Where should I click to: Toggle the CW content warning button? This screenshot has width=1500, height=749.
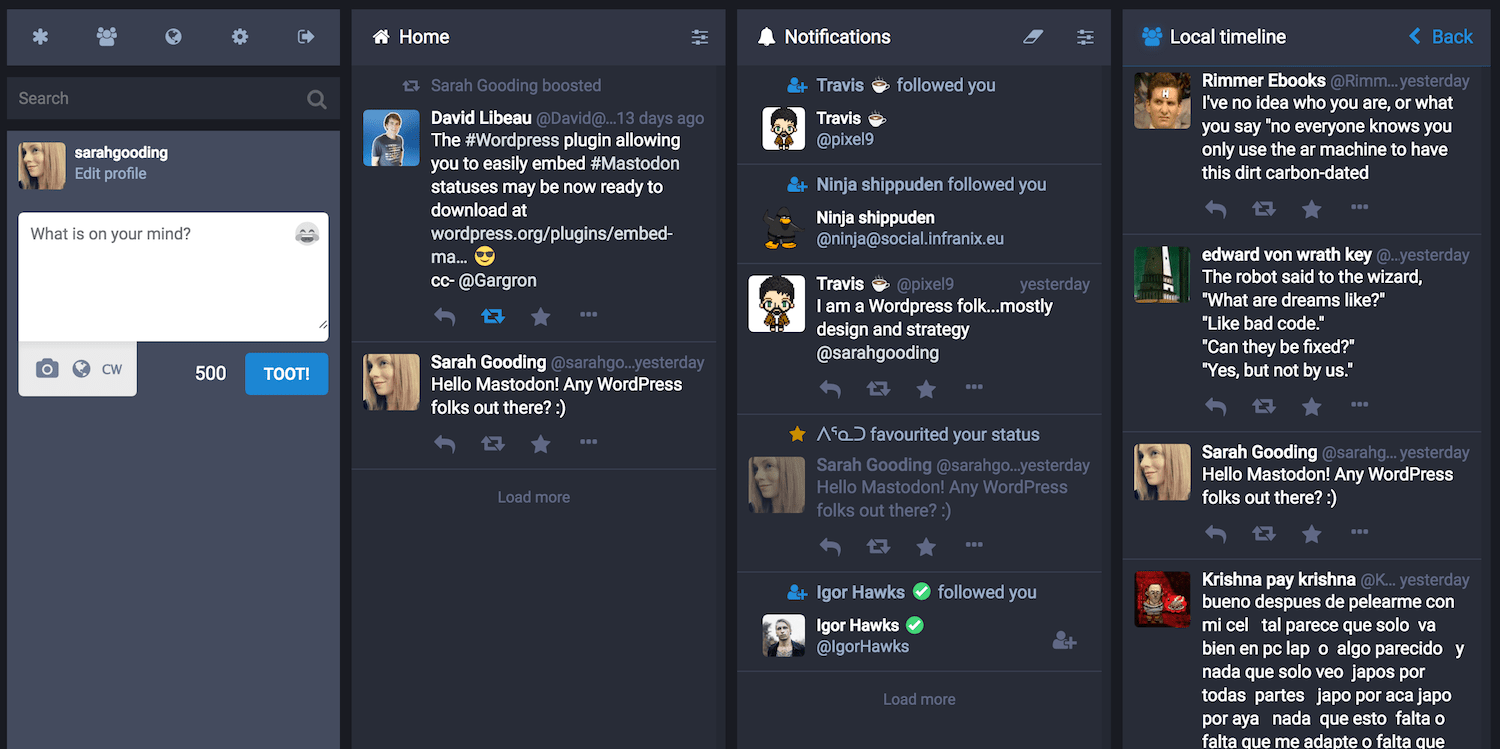pos(112,369)
